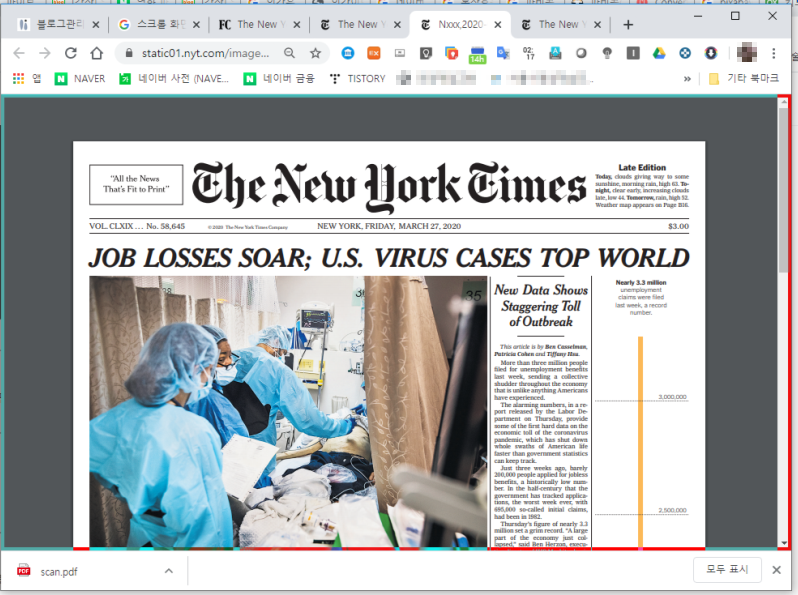798x595 pixels.
Task: Open the Google Drive extension
Action: [659, 53]
